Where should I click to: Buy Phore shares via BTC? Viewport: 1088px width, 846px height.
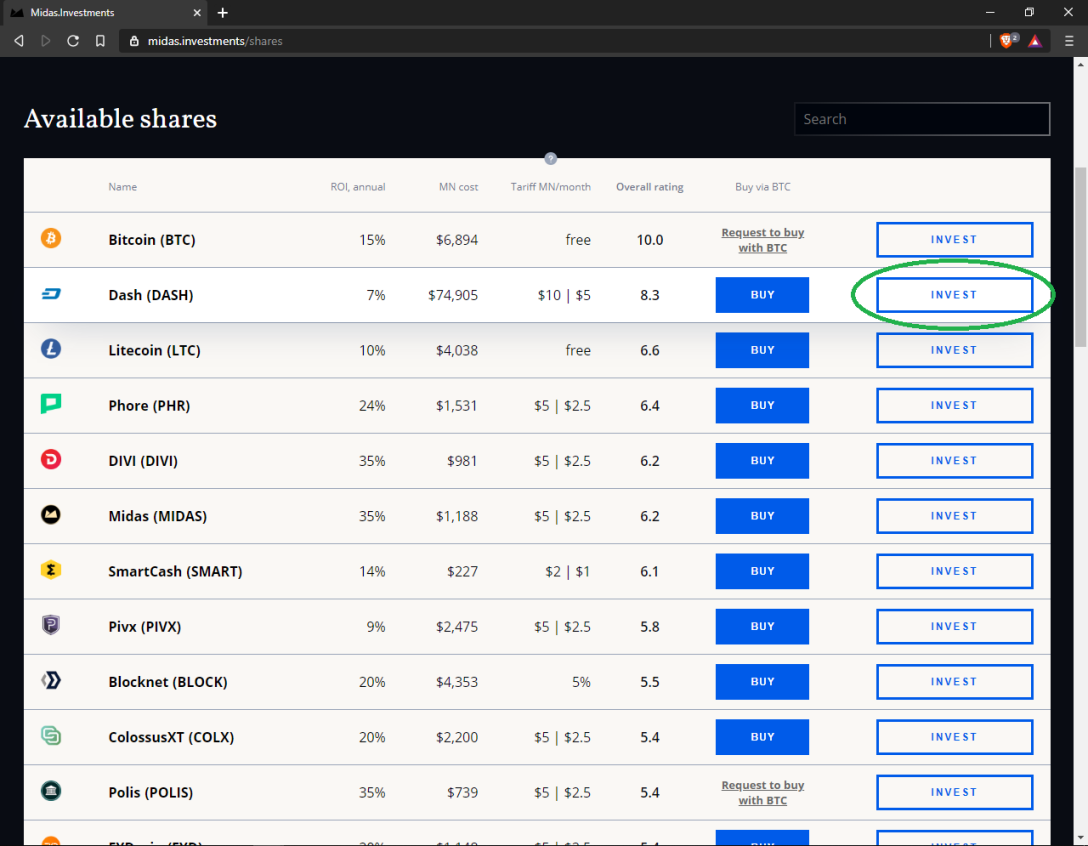click(762, 405)
